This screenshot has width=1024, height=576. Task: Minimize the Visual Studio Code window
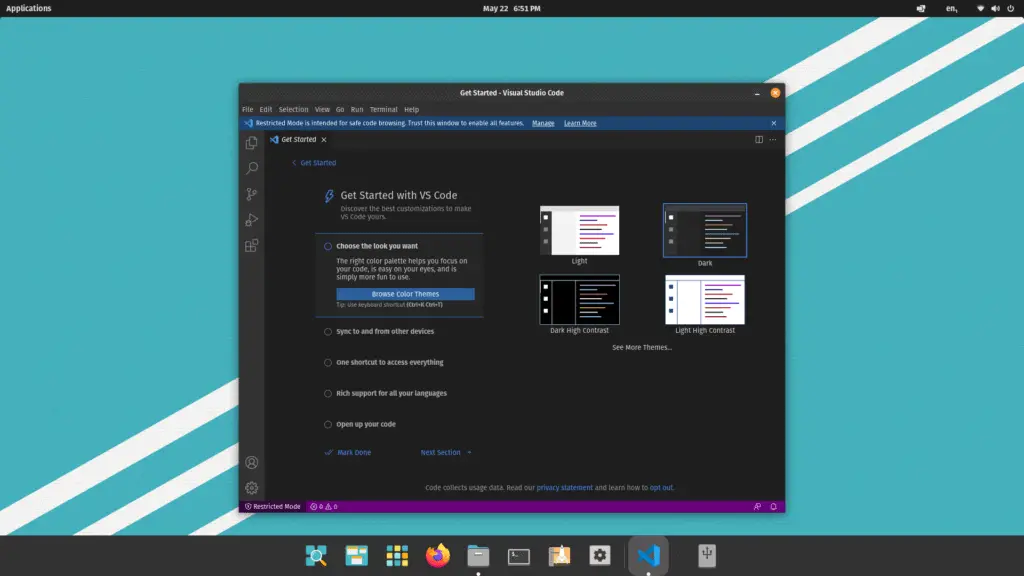point(757,93)
